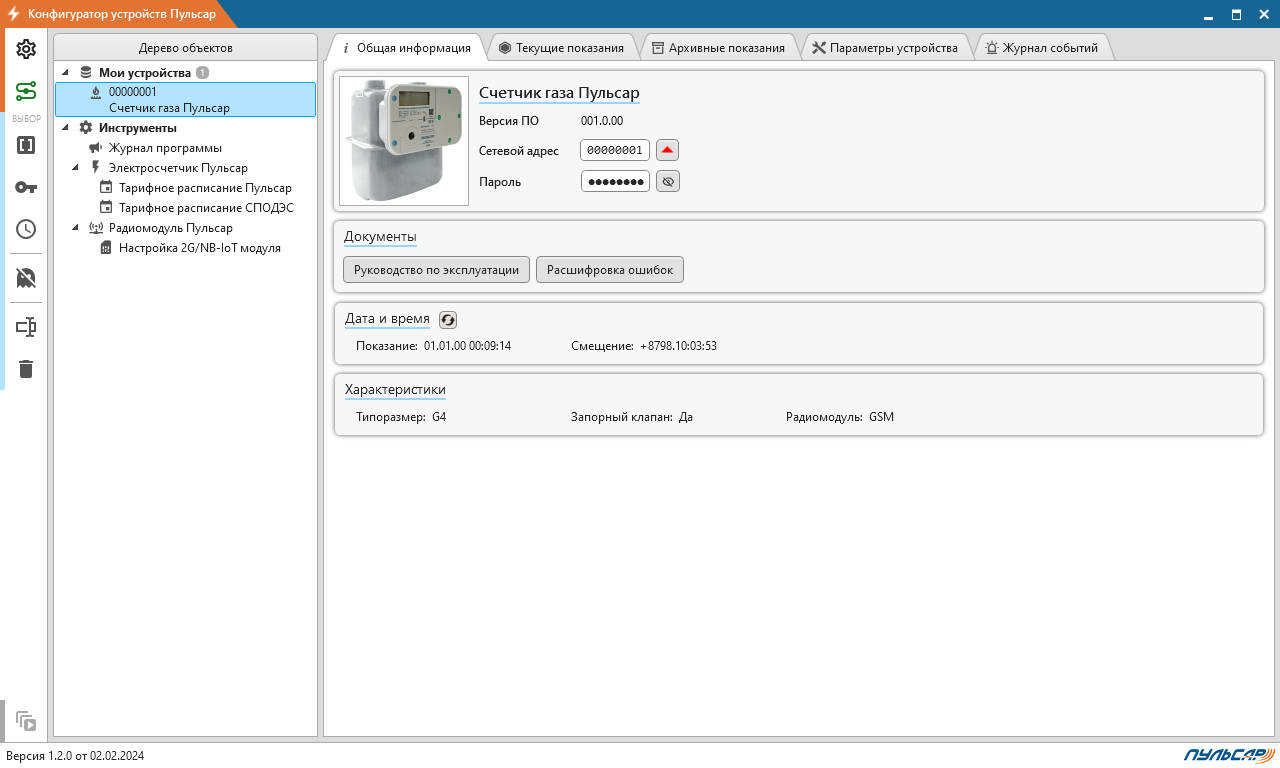Screen dimensions: 1280x768
Task: Click the Версия 1.2.0 status bar text
Action: tap(75, 756)
